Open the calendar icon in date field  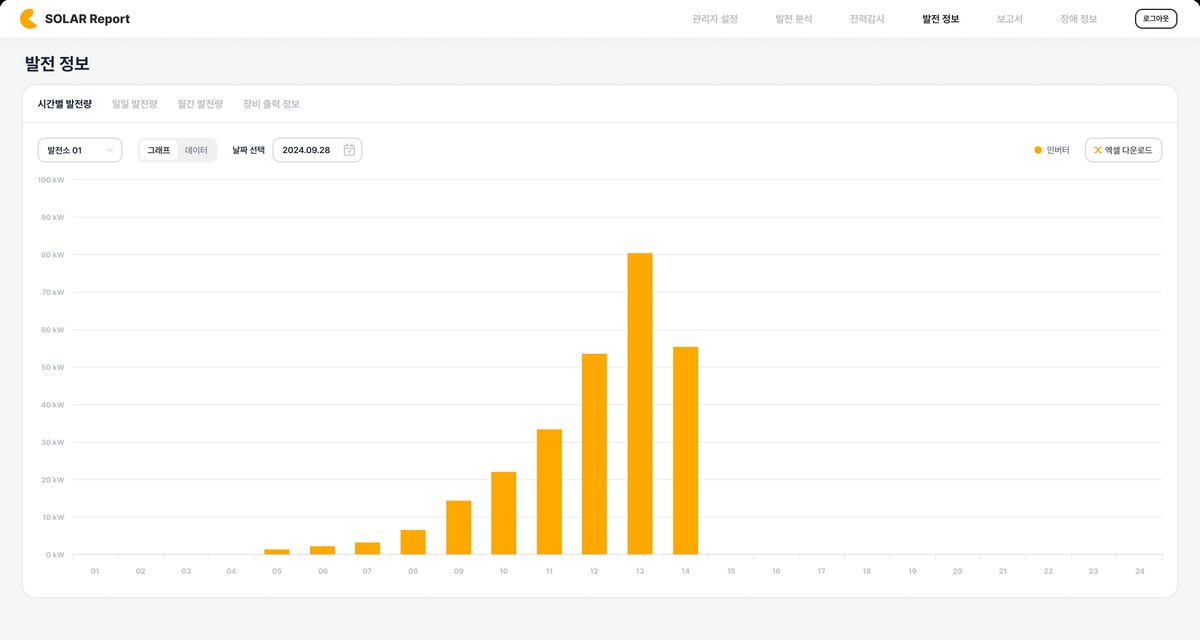(x=349, y=150)
